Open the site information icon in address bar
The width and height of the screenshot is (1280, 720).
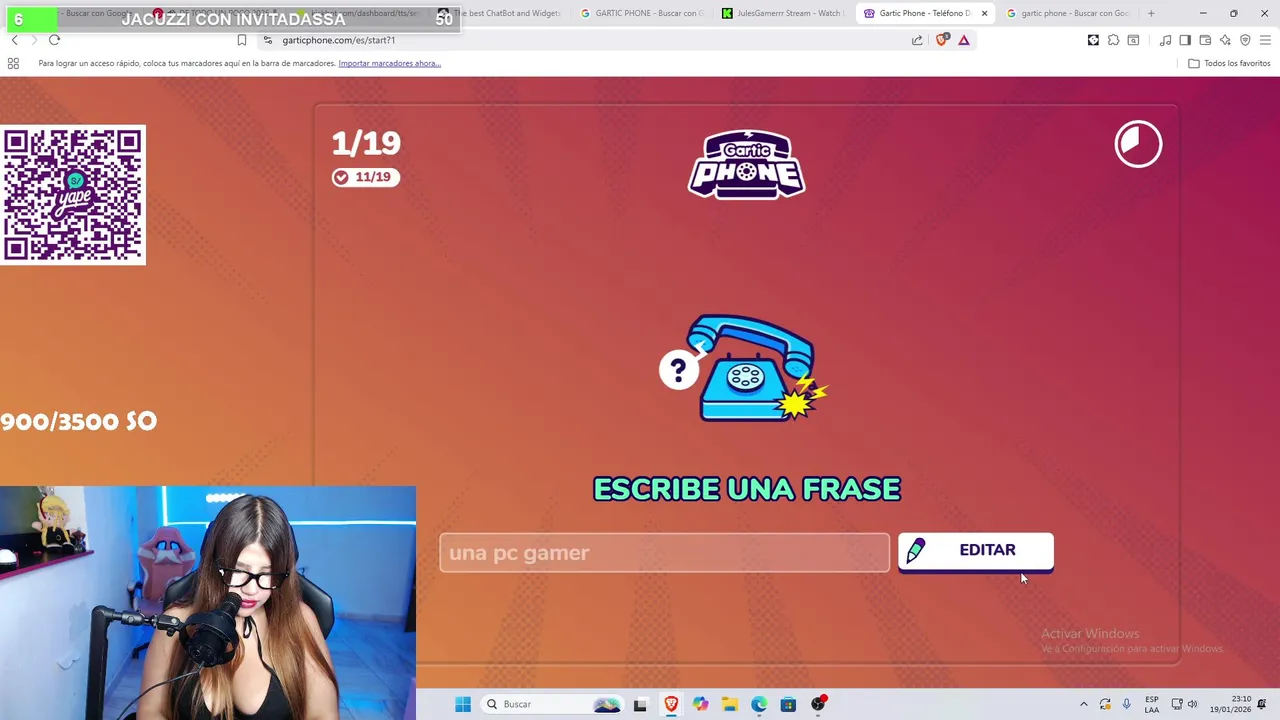267,40
